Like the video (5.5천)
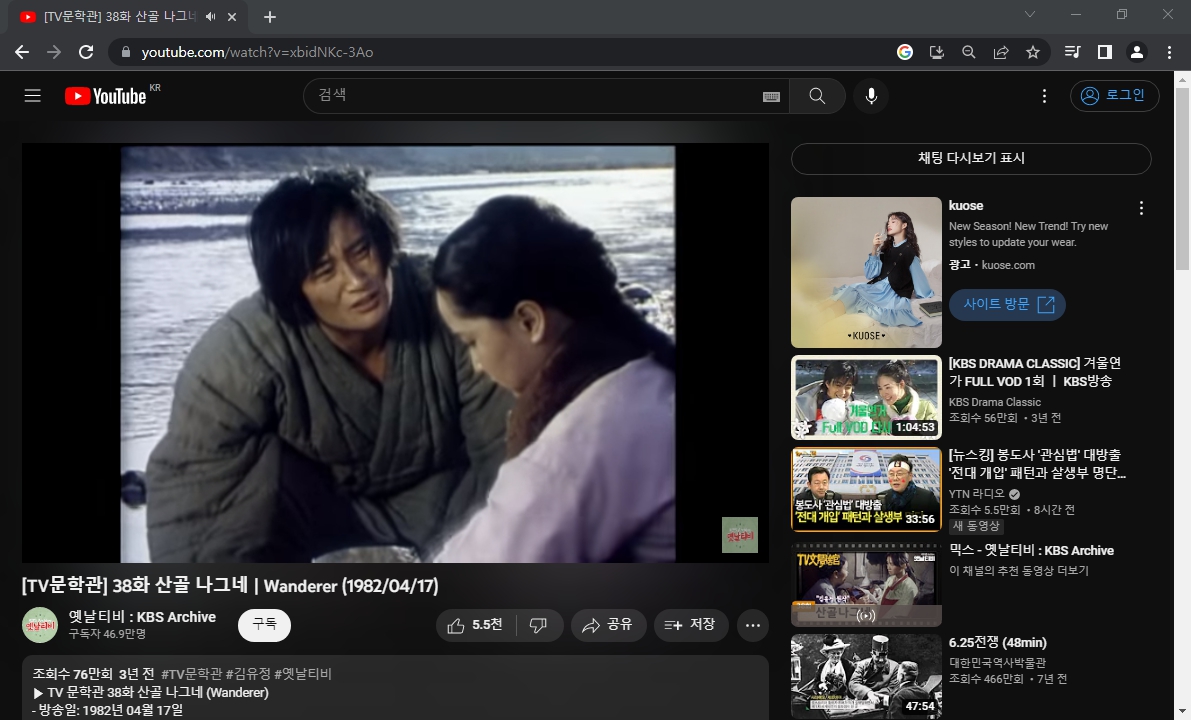Screen dimensions: 1191x720 pyautogui.click(x=475, y=625)
